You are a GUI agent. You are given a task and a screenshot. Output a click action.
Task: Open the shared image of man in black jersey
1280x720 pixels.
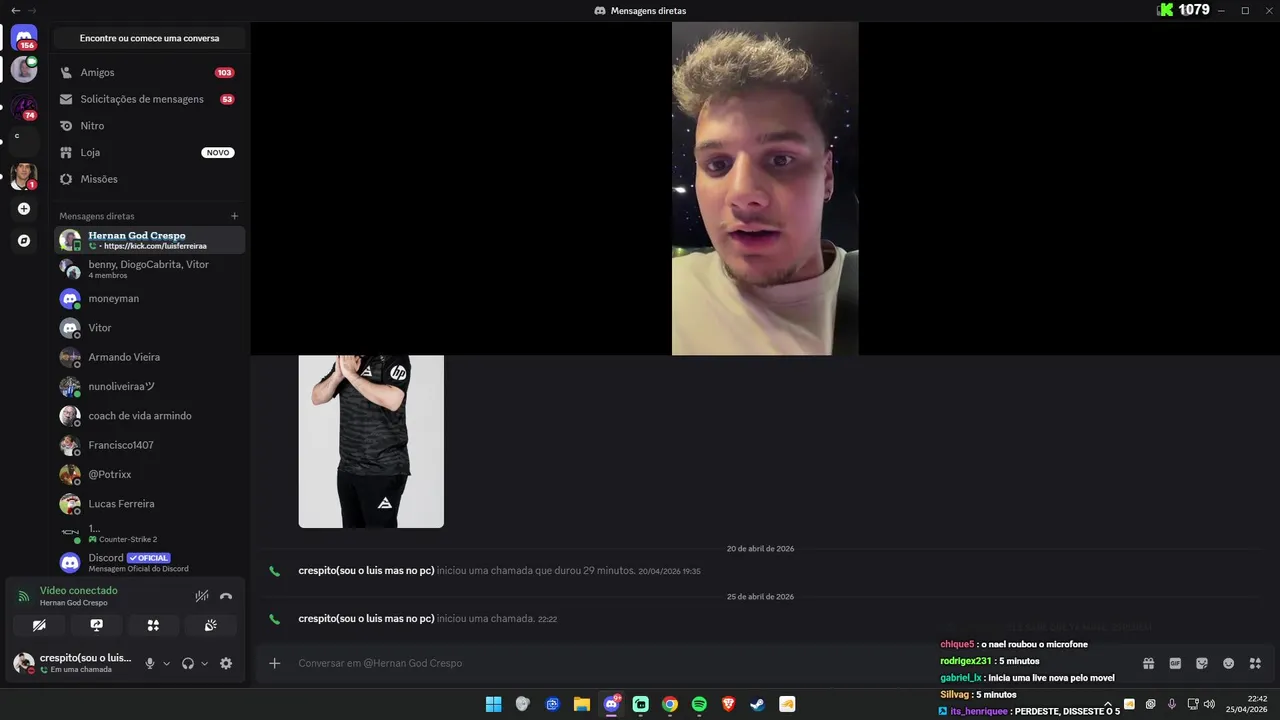tap(371, 441)
